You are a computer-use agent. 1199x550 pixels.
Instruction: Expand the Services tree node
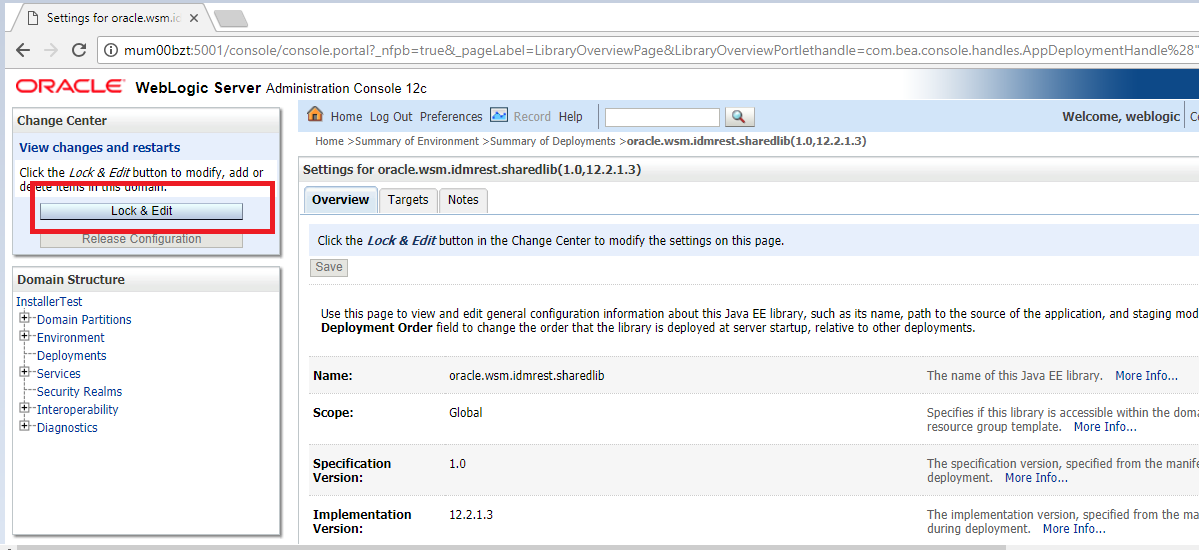[24, 372]
